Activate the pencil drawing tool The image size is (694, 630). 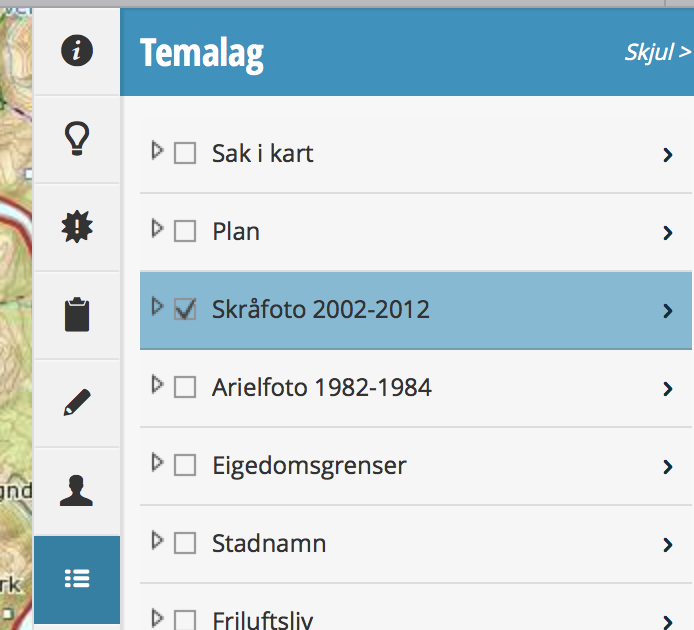77,403
